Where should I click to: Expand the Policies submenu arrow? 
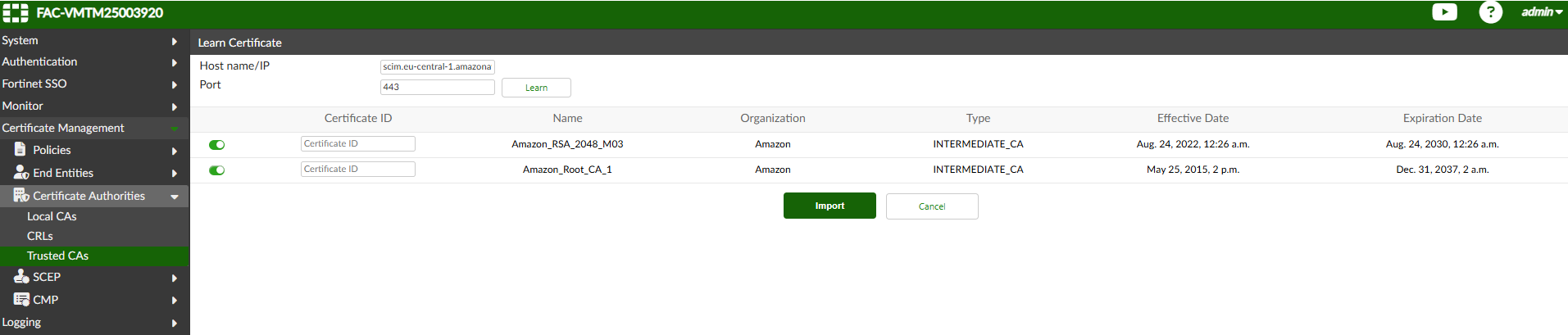tap(175, 151)
